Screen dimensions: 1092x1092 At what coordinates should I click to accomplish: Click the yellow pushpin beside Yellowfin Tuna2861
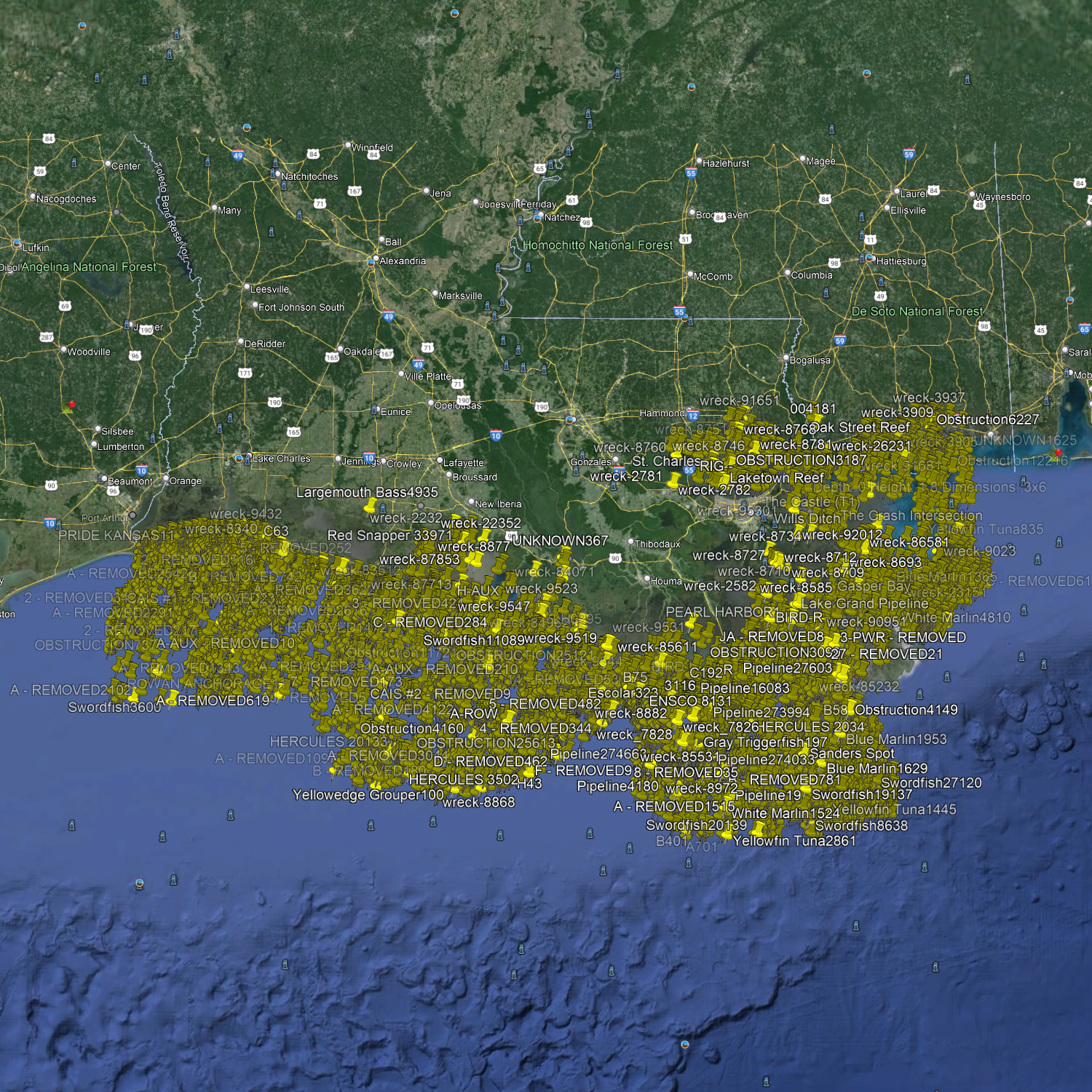(758, 829)
